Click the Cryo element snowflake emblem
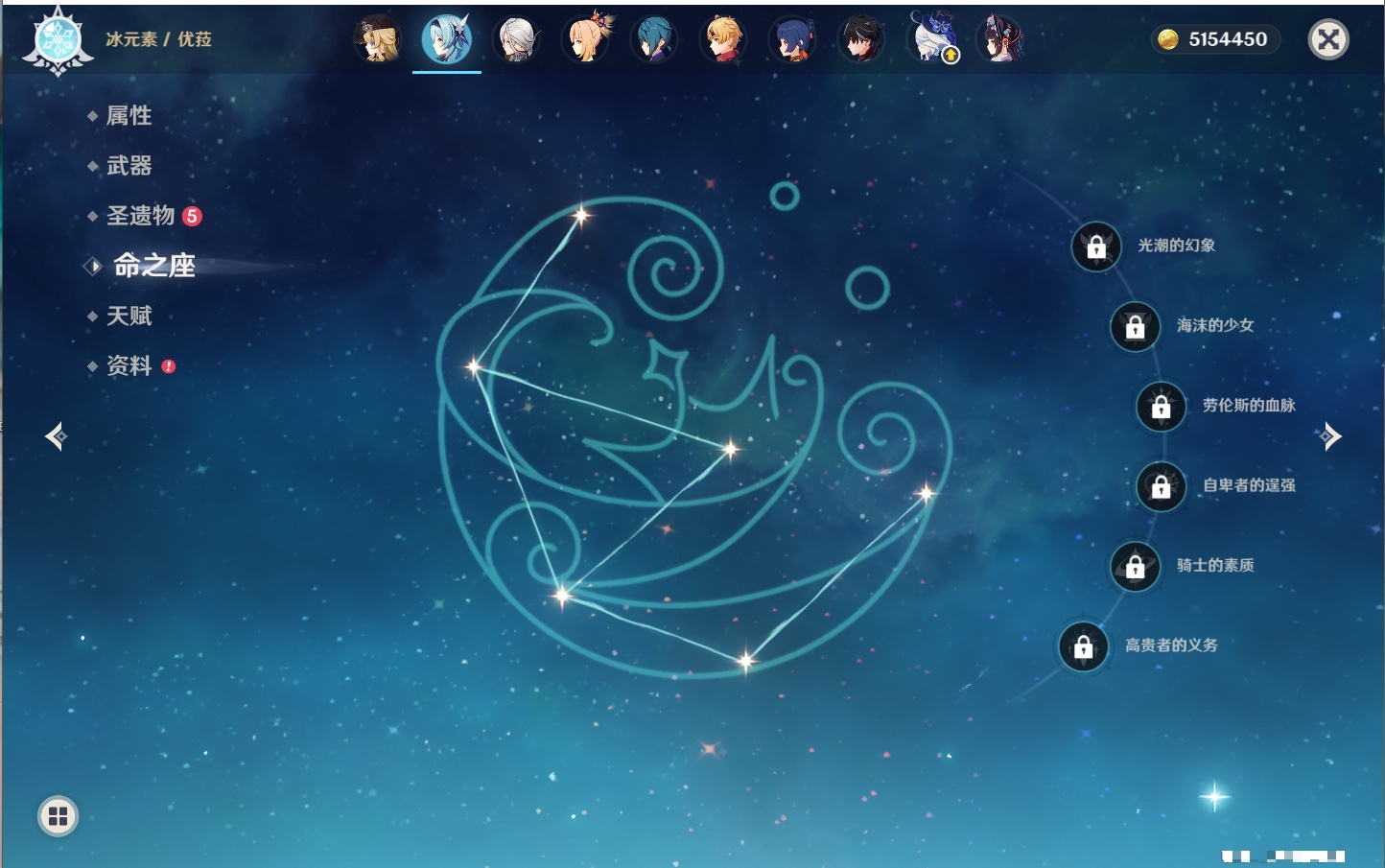 pyautogui.click(x=58, y=40)
